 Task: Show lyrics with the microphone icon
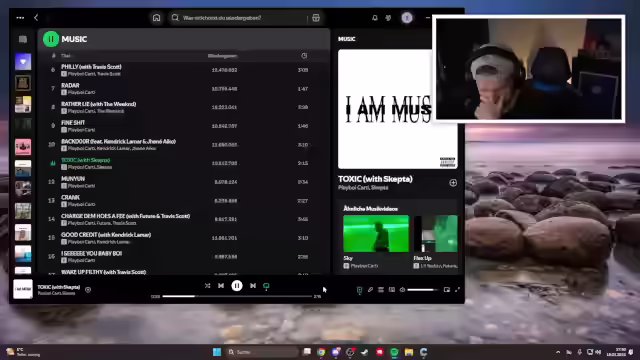point(370,290)
